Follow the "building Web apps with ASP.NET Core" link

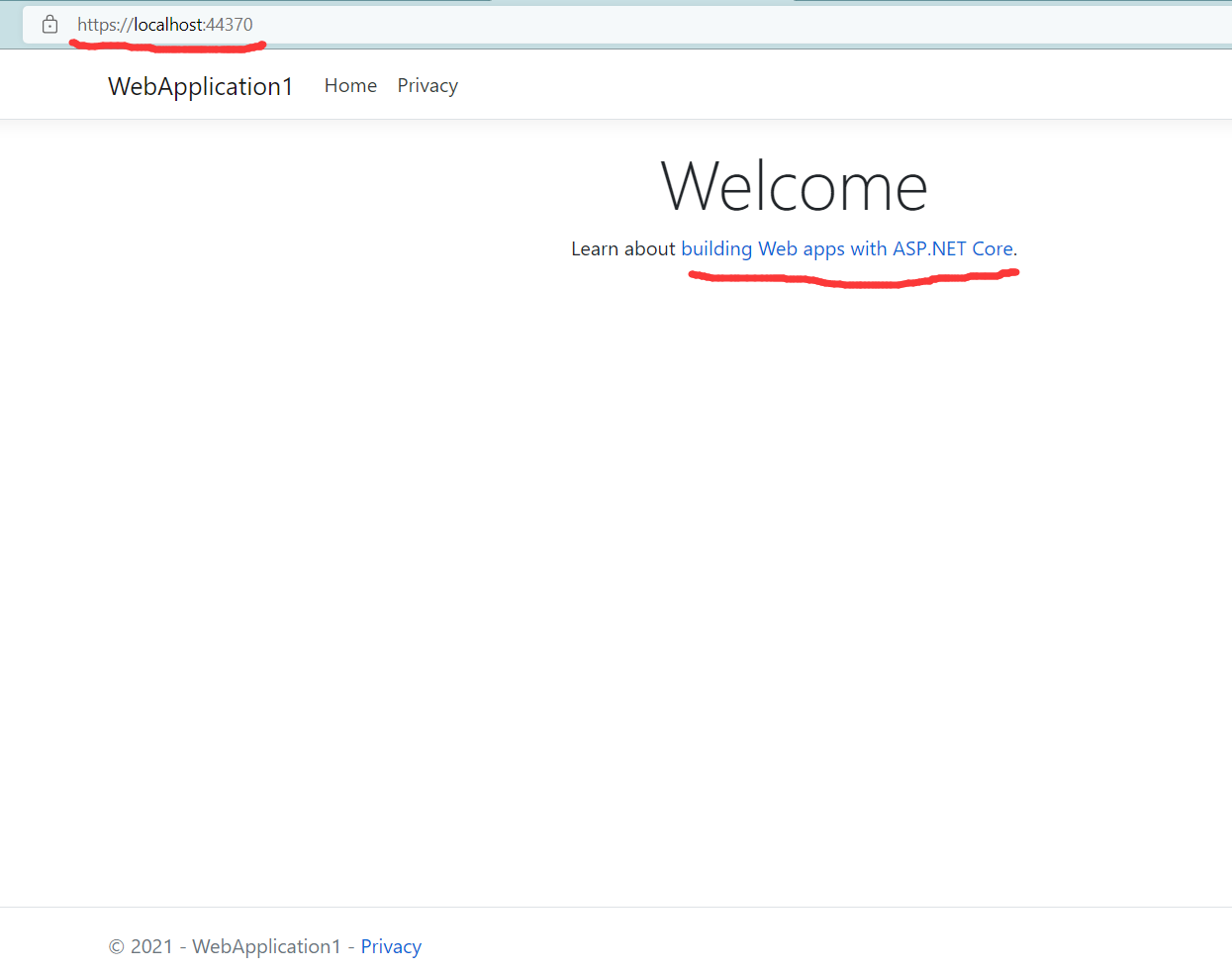[x=848, y=248]
